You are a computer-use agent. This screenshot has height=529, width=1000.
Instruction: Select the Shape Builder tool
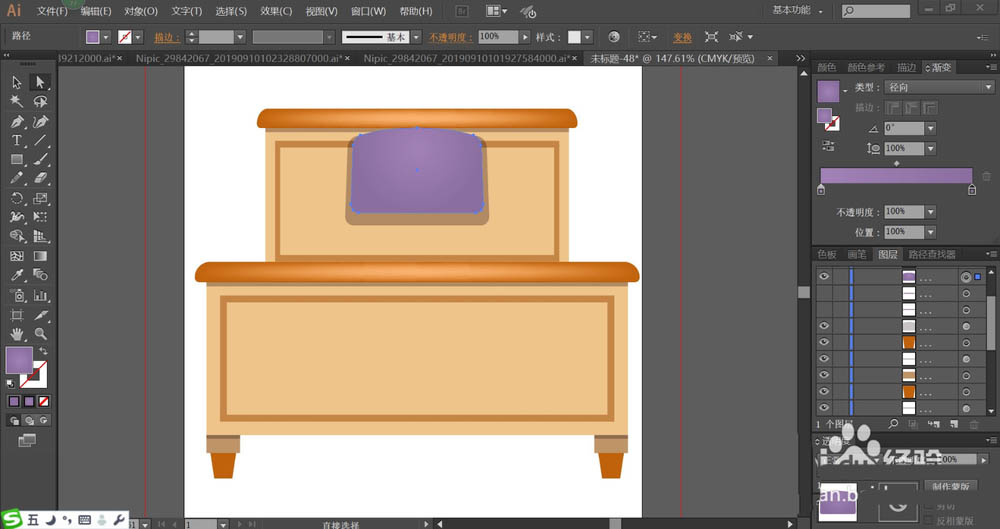pos(17,236)
